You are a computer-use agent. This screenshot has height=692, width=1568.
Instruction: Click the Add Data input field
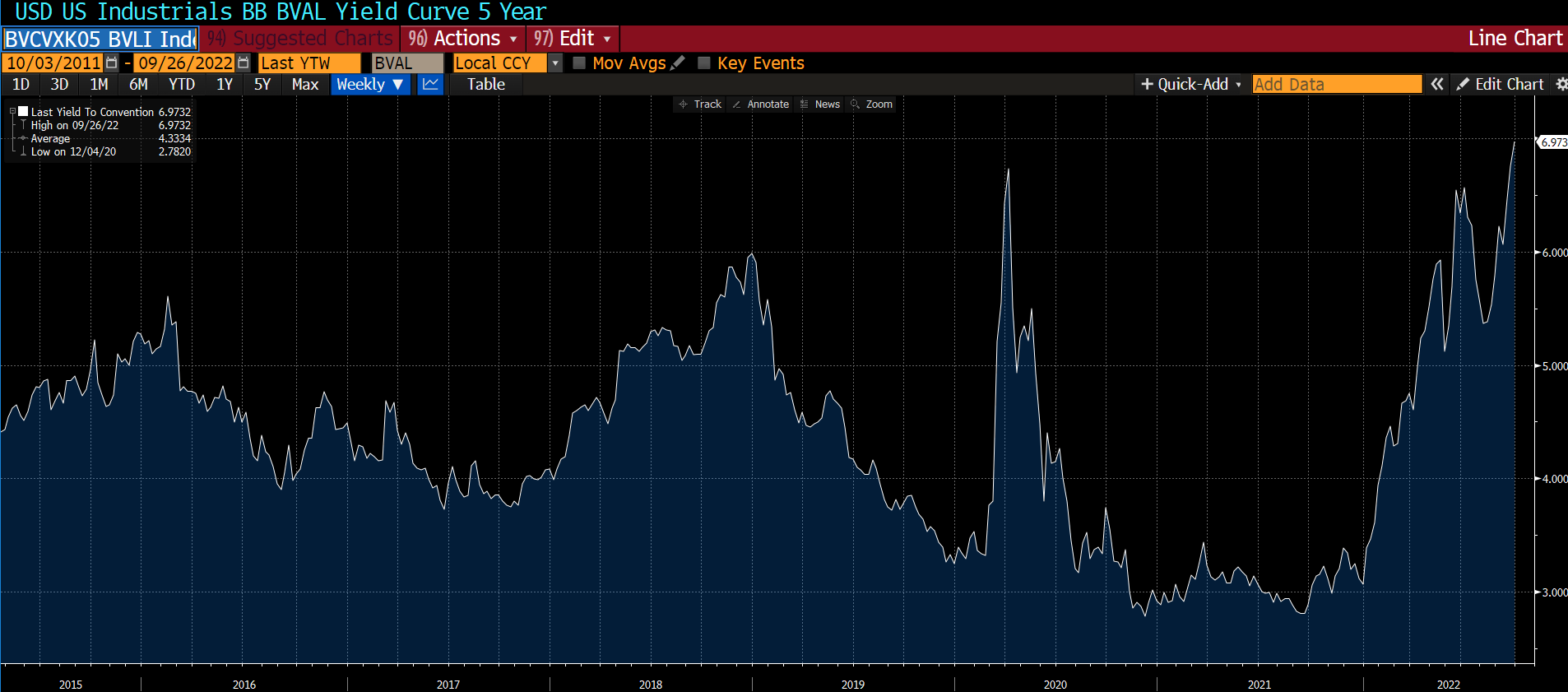pyautogui.click(x=1336, y=84)
